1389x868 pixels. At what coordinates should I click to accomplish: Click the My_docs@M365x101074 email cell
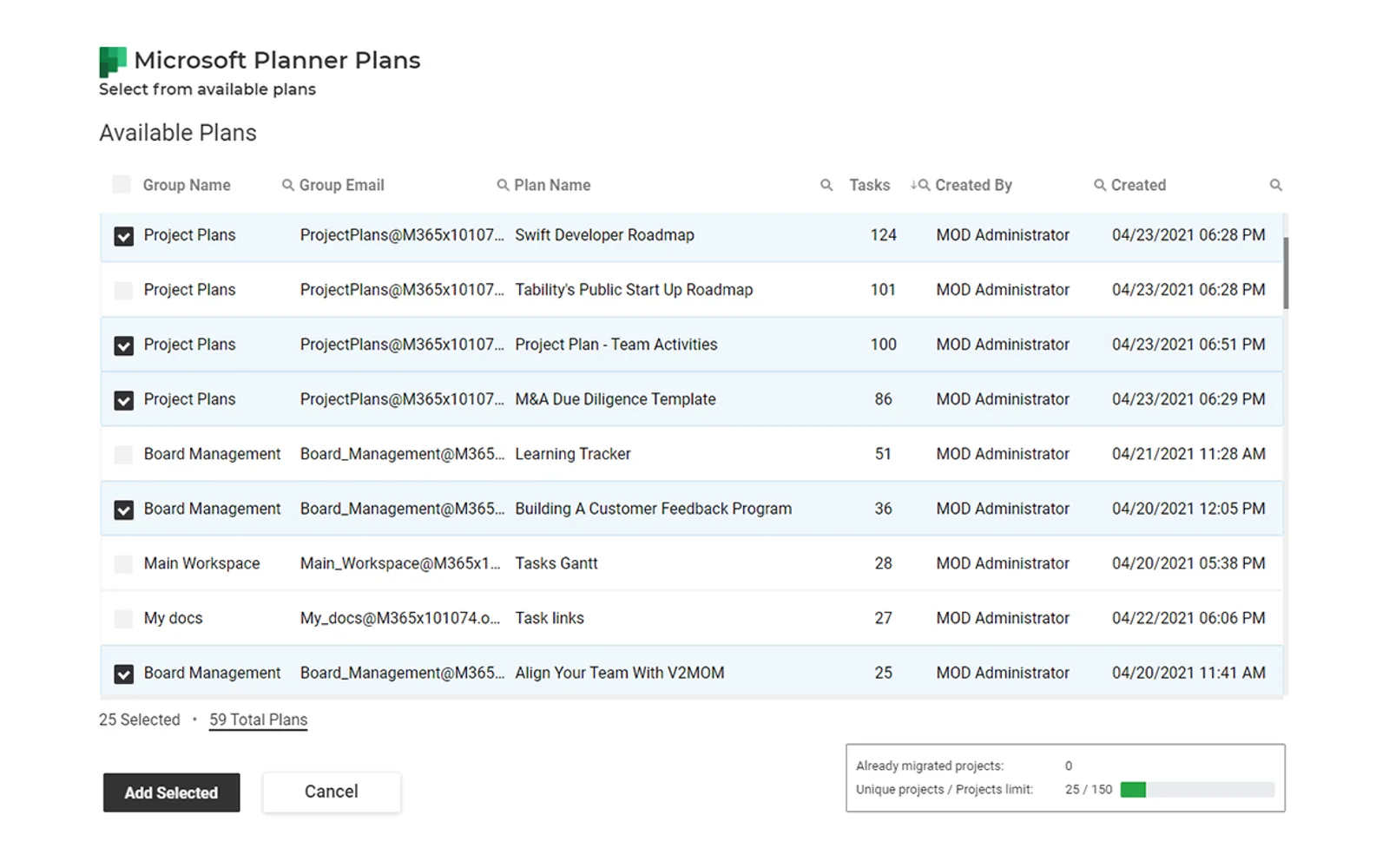pyautogui.click(x=400, y=618)
